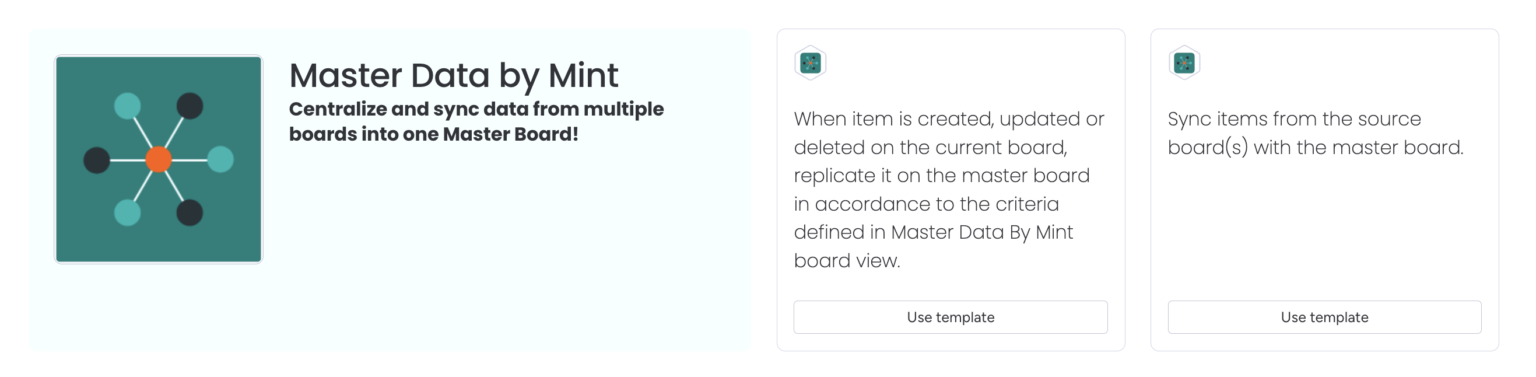Viewport: 1536px width, 377px height.
Task: Use template for syncing source boards
Action: (x=1324, y=317)
